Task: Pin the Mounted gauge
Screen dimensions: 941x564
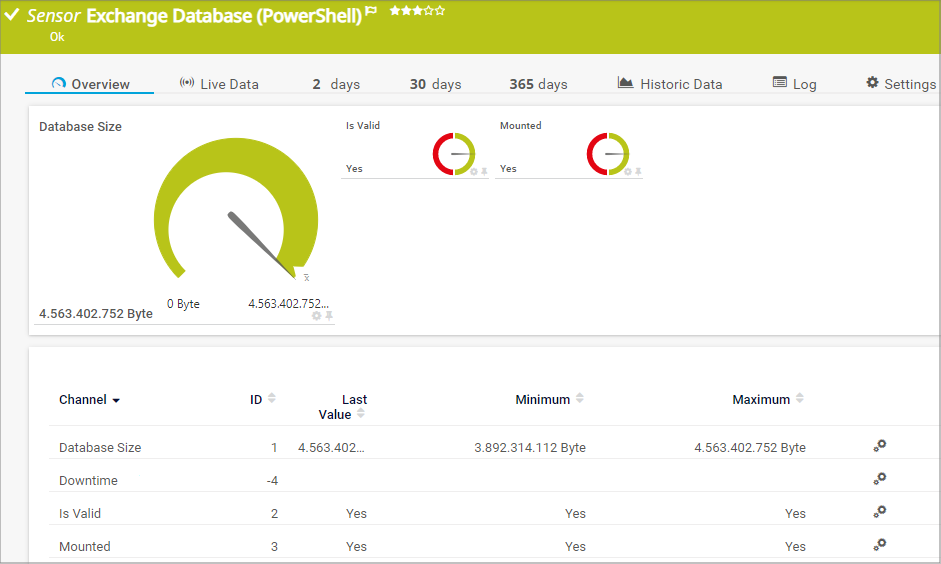Action: click(x=639, y=172)
